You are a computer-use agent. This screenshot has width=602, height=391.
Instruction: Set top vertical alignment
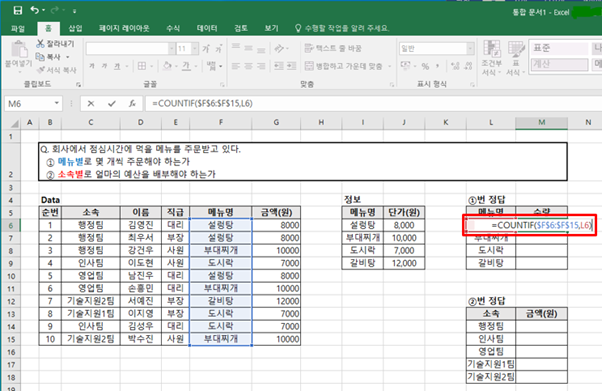236,48
